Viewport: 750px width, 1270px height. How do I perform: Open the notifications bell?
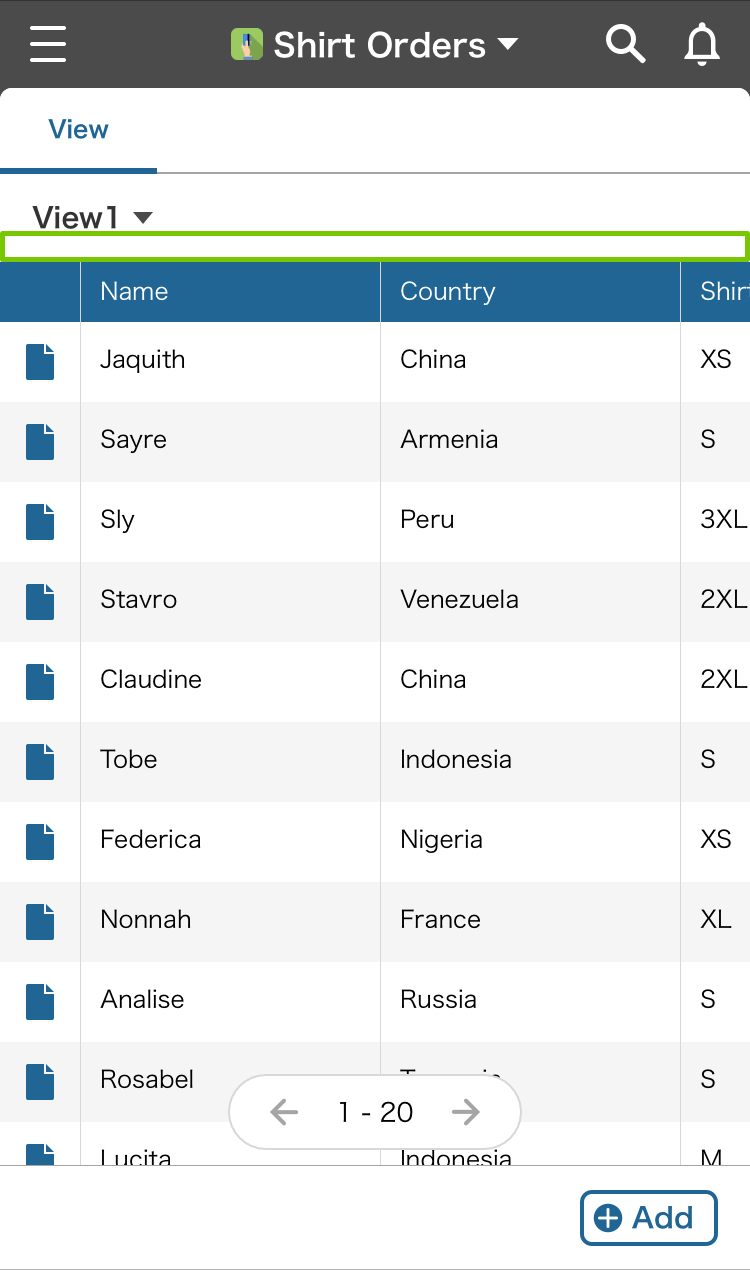pyautogui.click(x=702, y=45)
